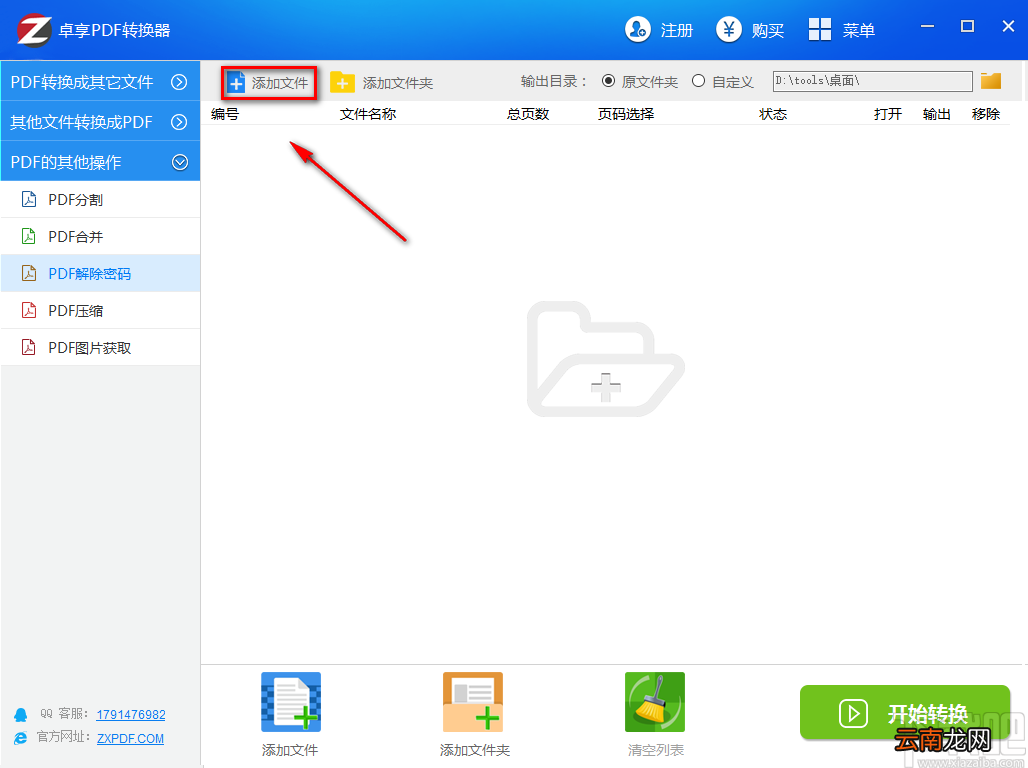Click the 清空列表 broom icon
Viewport: 1028px width, 768px height.
point(654,702)
